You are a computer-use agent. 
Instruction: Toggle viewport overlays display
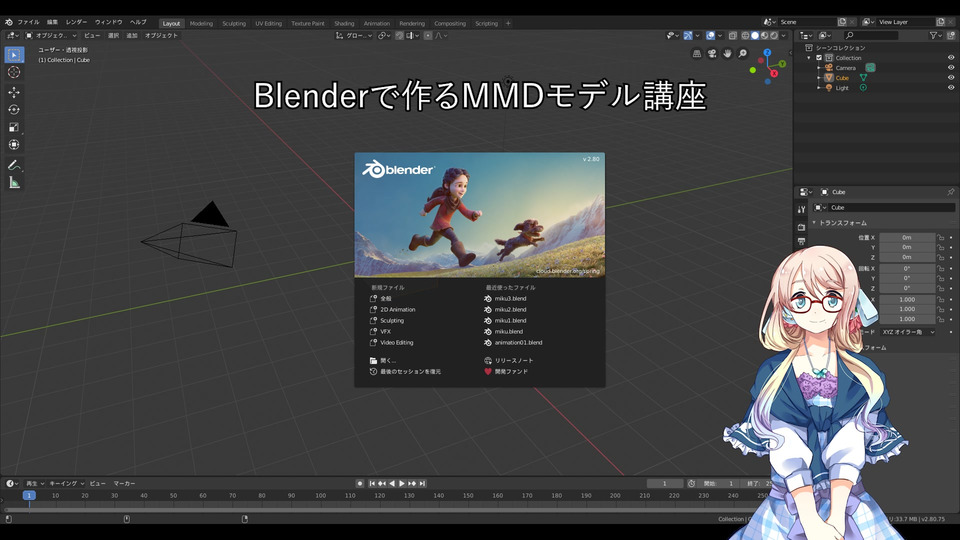pos(710,36)
